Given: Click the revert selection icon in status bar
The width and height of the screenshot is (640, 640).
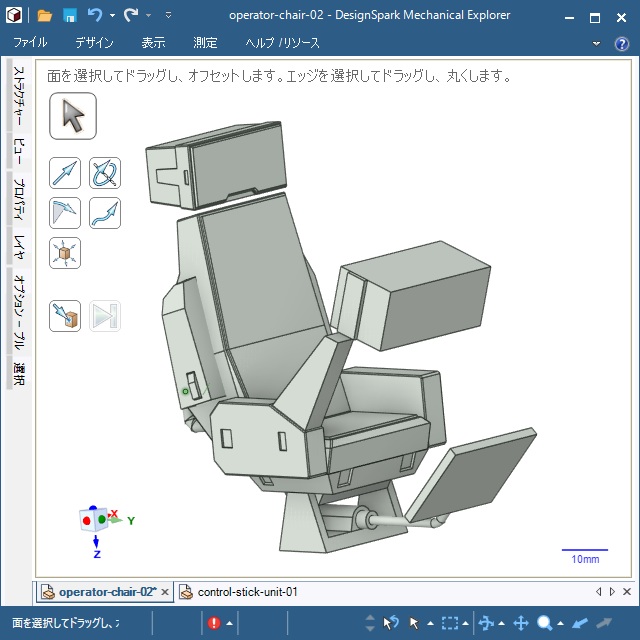Looking at the screenshot, I should click(x=390, y=623).
